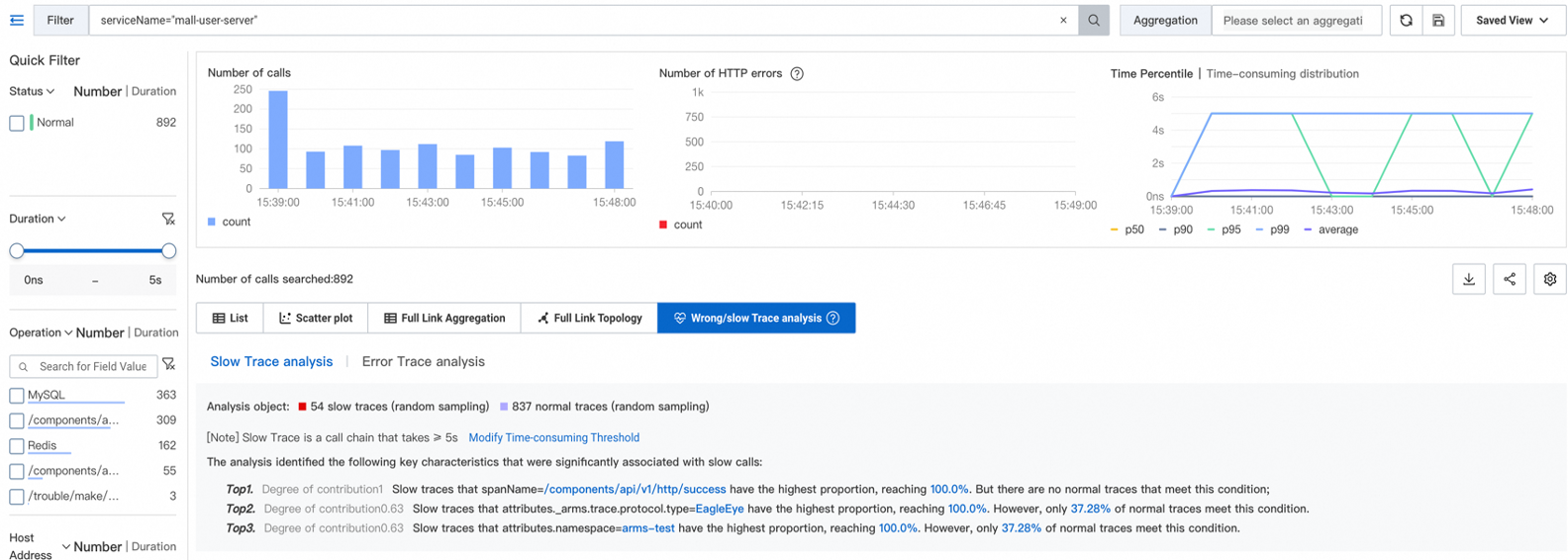Image resolution: width=1568 pixels, height=560 pixels.
Task: Open the Saved View dropdown
Action: tap(1512, 20)
